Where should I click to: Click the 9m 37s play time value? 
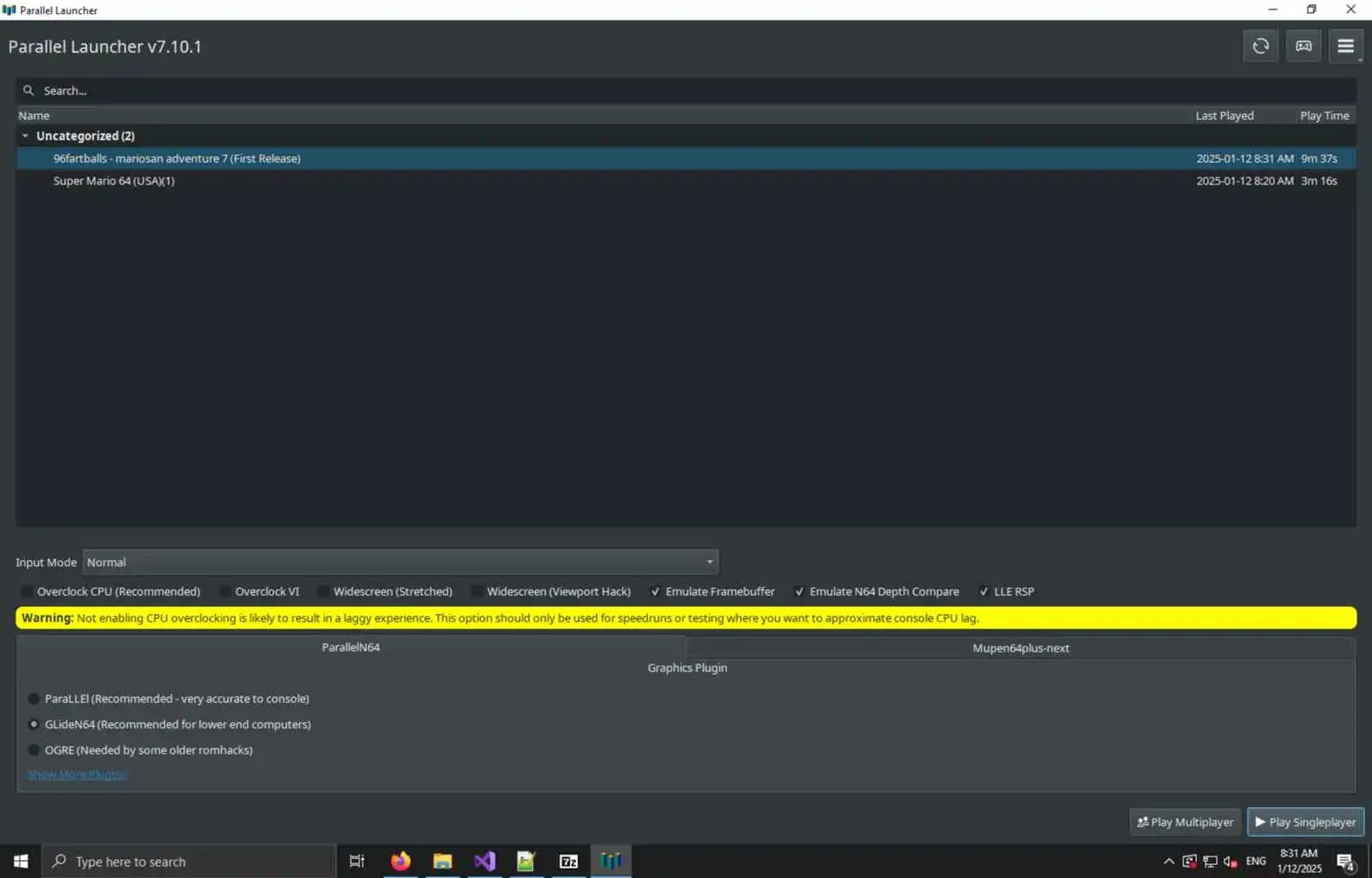pos(1319,159)
